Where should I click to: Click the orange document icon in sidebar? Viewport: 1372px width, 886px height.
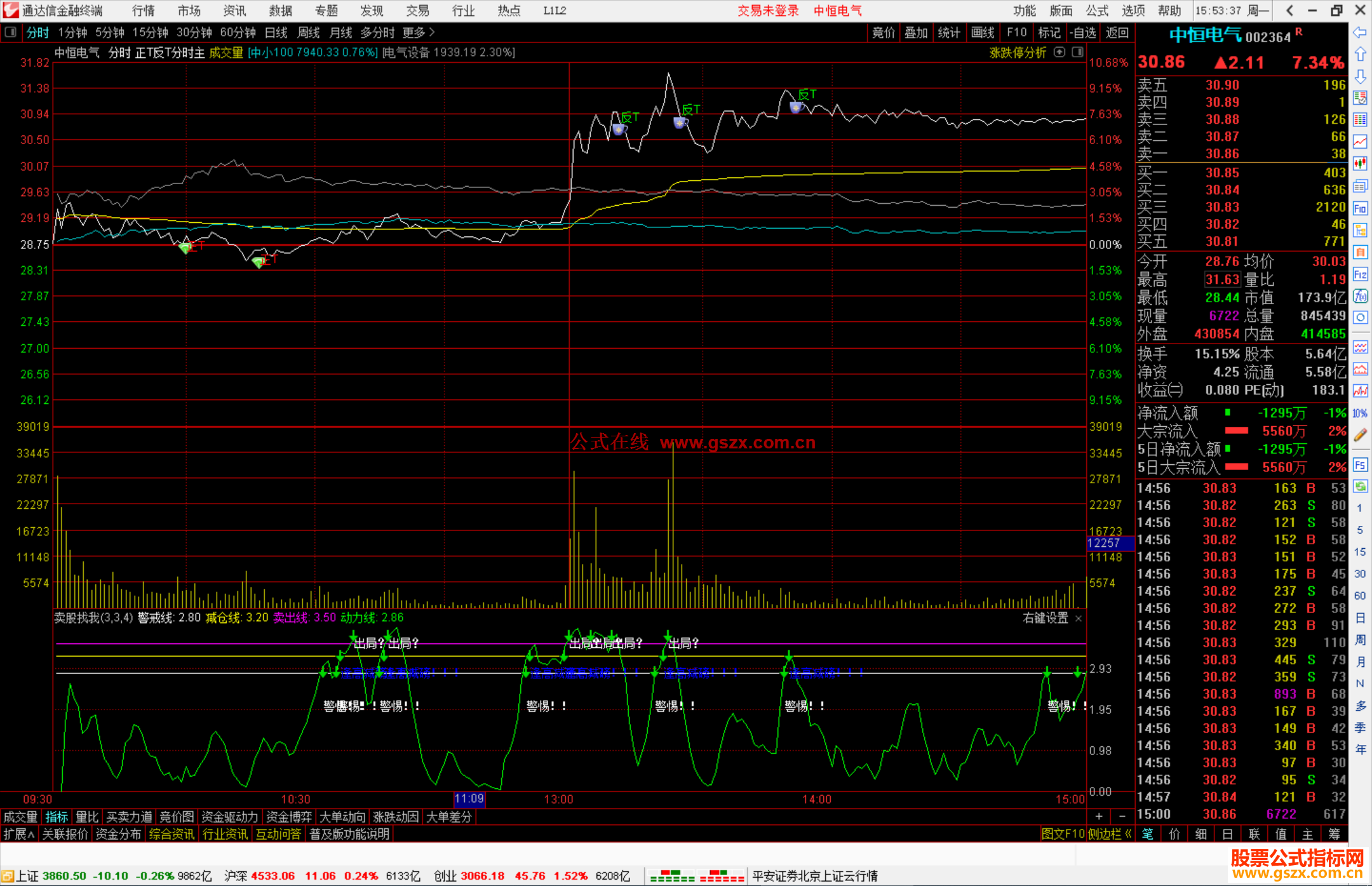point(1360,252)
